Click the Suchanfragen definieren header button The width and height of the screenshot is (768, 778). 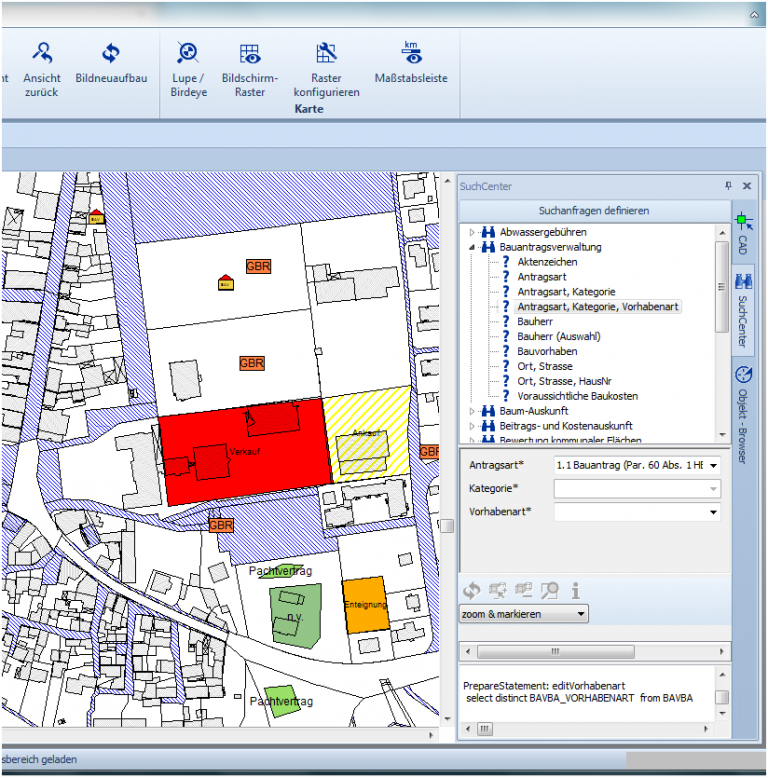point(593,211)
